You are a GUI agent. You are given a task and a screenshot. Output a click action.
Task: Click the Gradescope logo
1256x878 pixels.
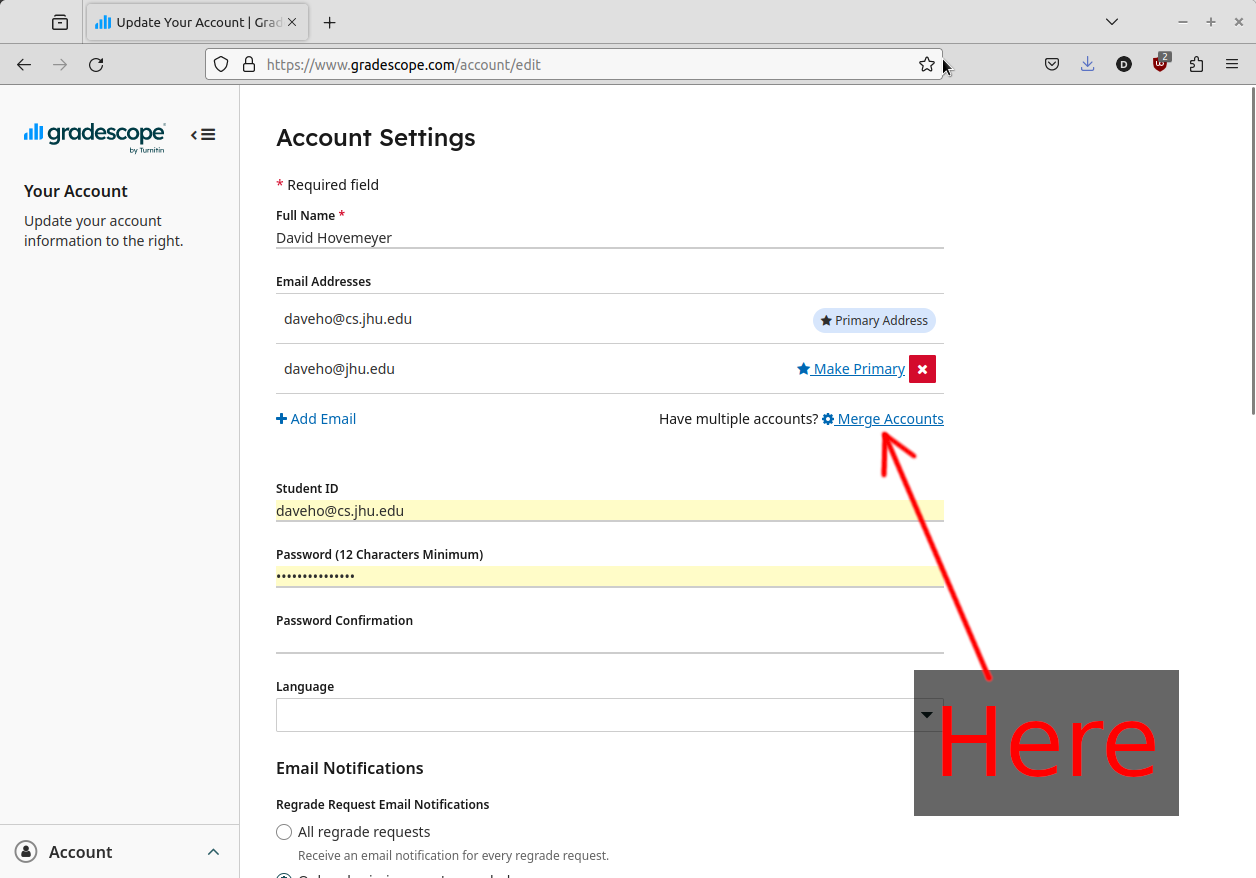click(93, 135)
